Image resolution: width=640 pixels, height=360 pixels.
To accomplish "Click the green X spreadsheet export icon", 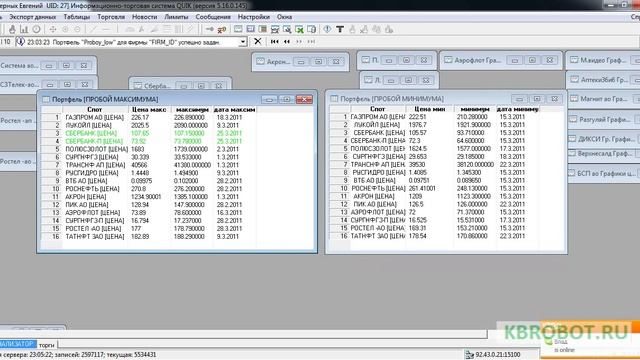I will click(299, 29).
